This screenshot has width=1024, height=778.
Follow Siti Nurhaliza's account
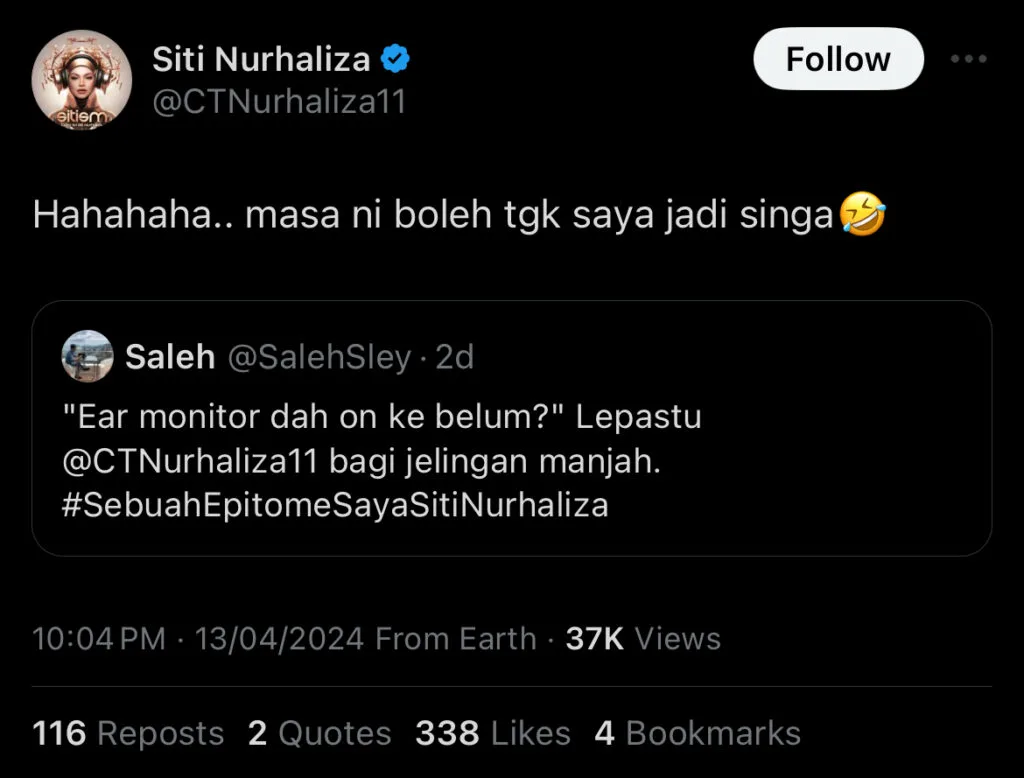point(837,59)
